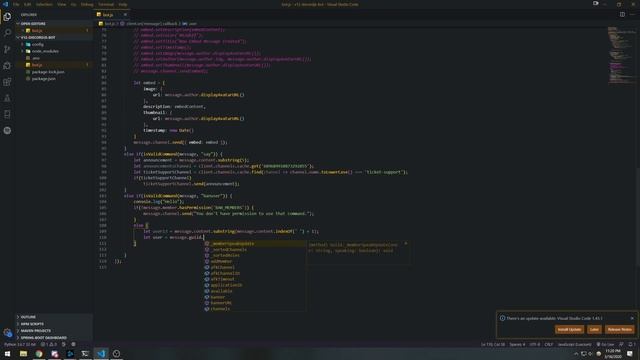Image resolution: width=640 pixels, height=360 pixels.
Task: Open the Source Control view
Action: tap(7, 49)
